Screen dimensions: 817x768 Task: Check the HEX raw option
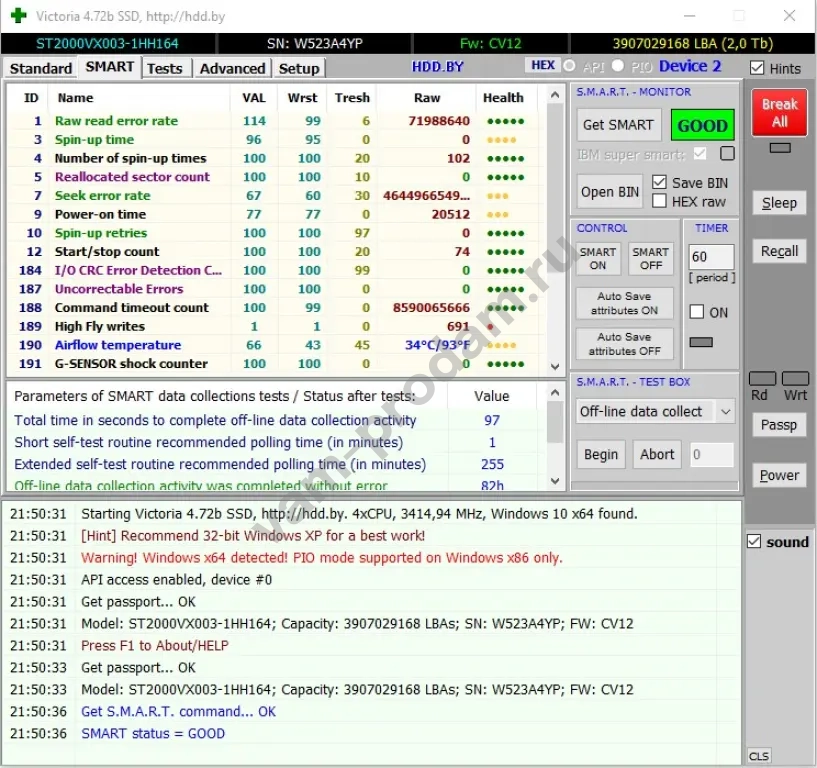tap(659, 201)
